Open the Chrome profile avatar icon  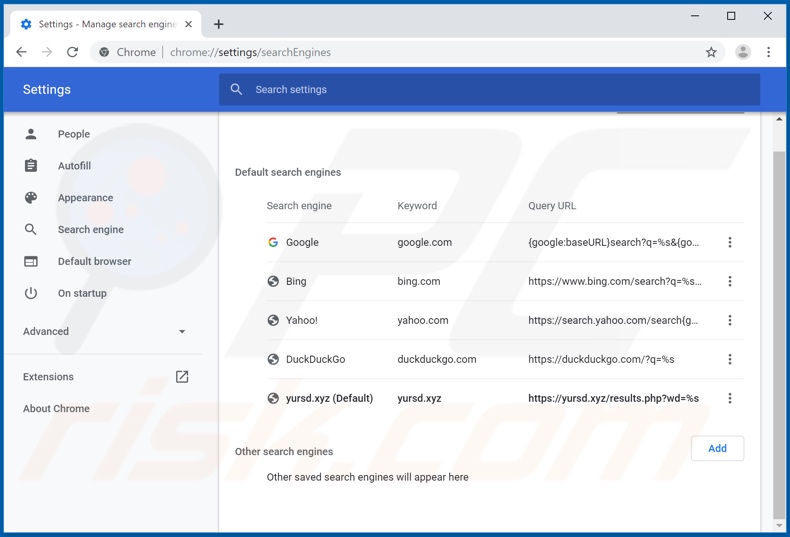coord(742,52)
